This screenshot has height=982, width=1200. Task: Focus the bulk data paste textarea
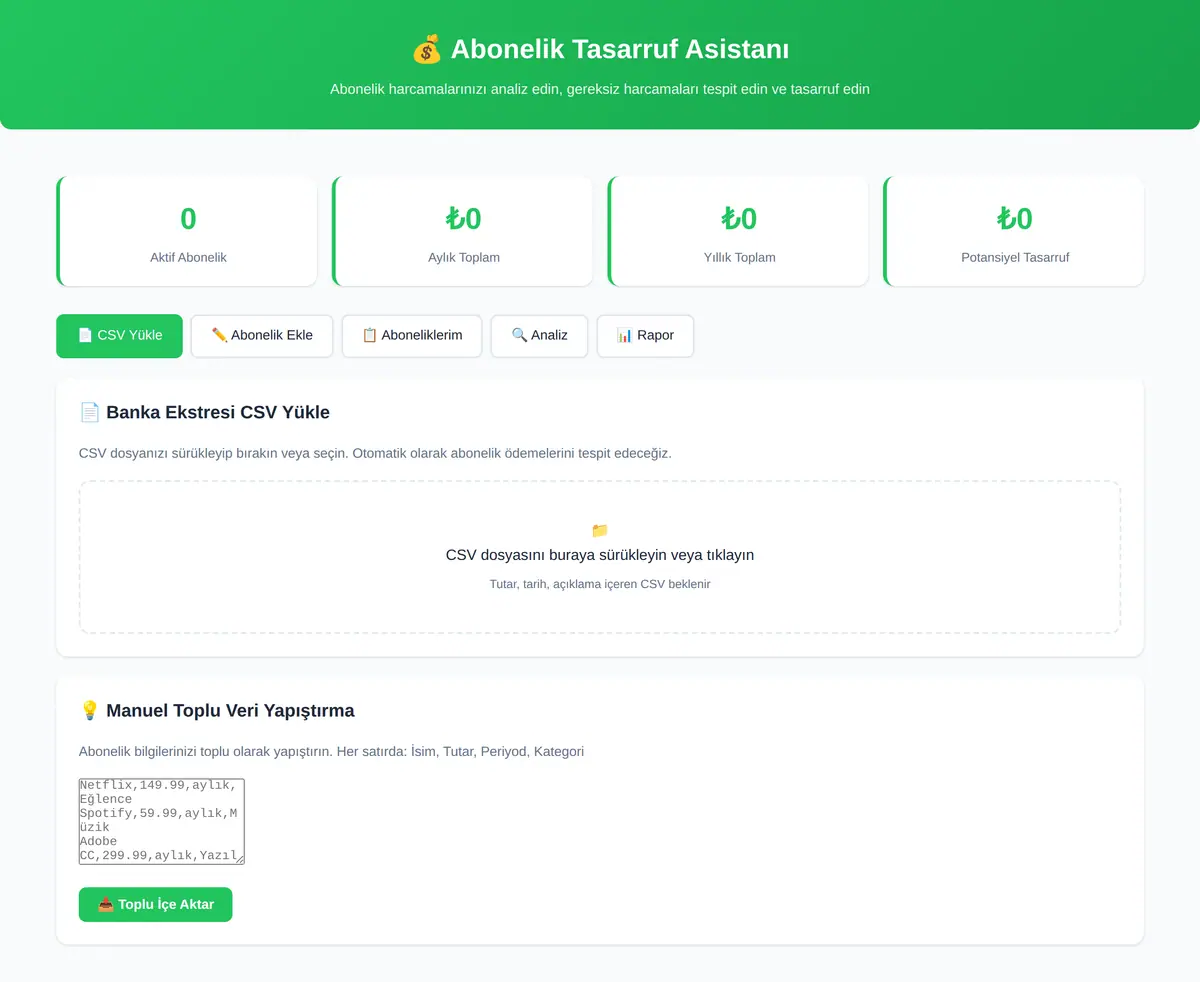pyautogui.click(x=162, y=821)
